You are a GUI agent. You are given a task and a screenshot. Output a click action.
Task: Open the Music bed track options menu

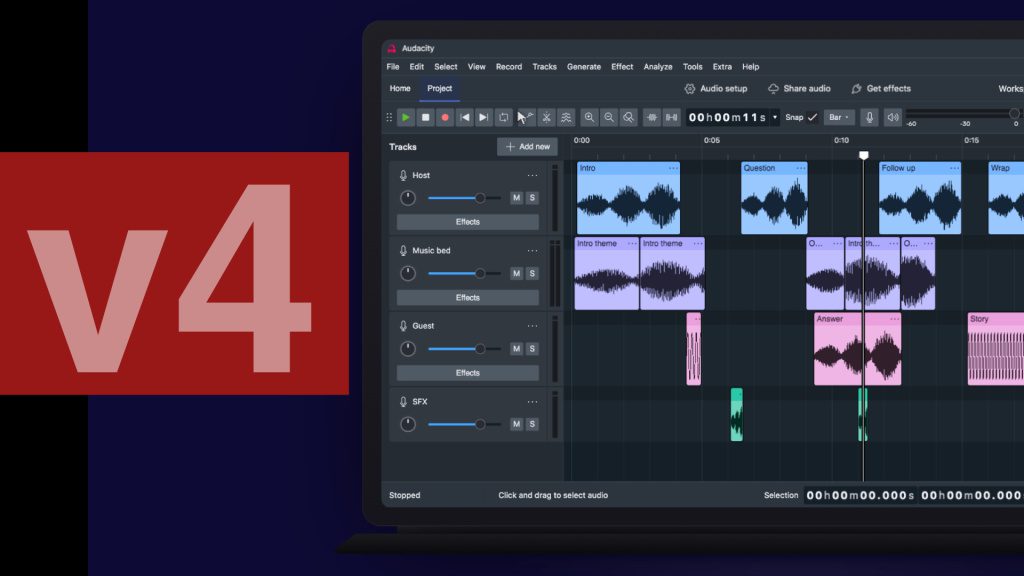(x=532, y=251)
